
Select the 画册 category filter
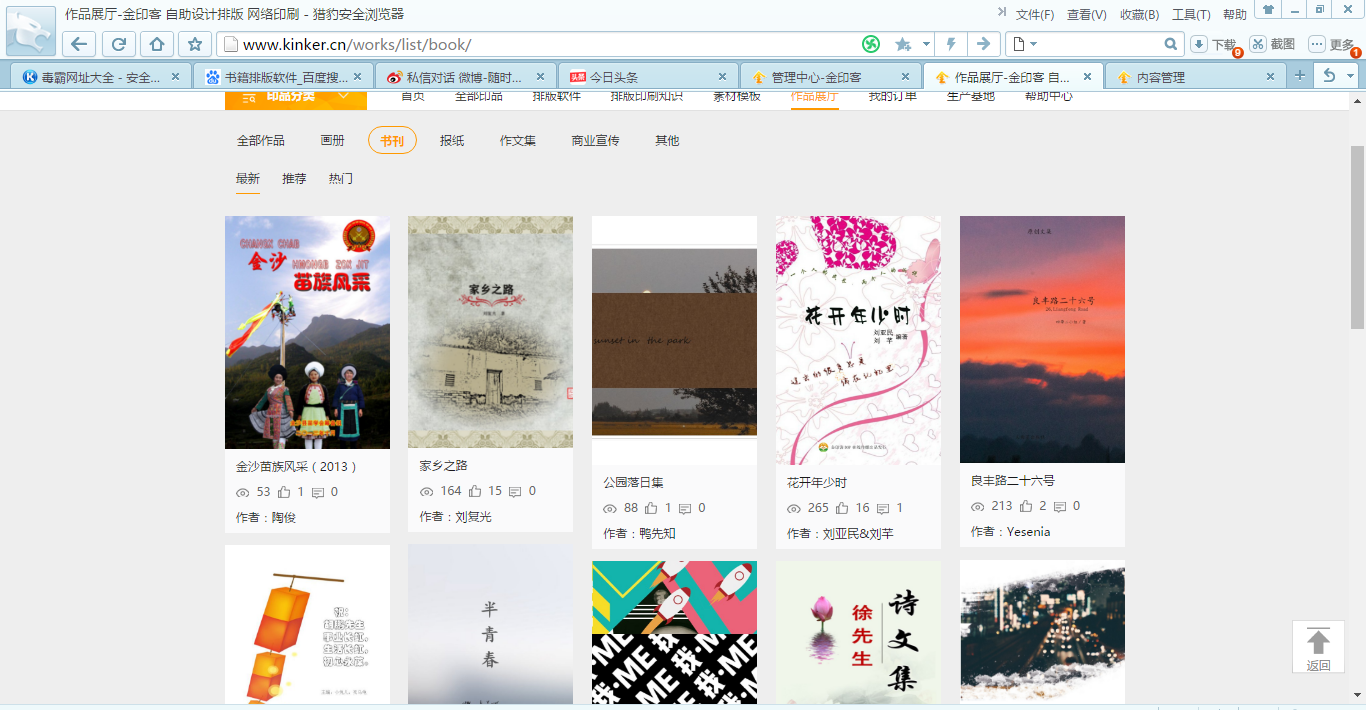pos(332,141)
